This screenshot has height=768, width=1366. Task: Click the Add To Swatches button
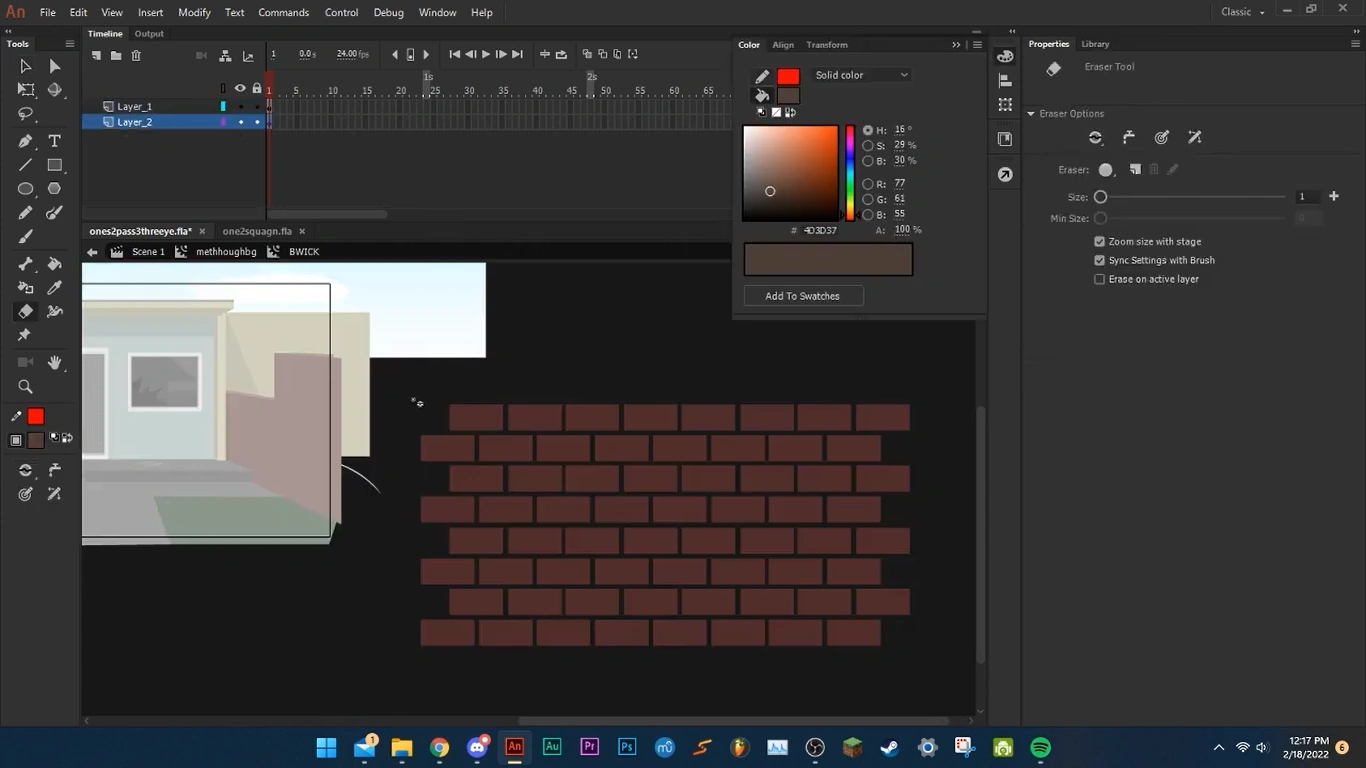click(x=802, y=296)
